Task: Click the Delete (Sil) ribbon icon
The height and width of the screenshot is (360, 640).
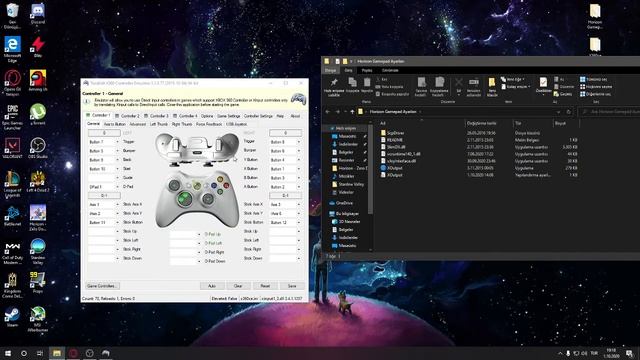Action: tap(459, 85)
